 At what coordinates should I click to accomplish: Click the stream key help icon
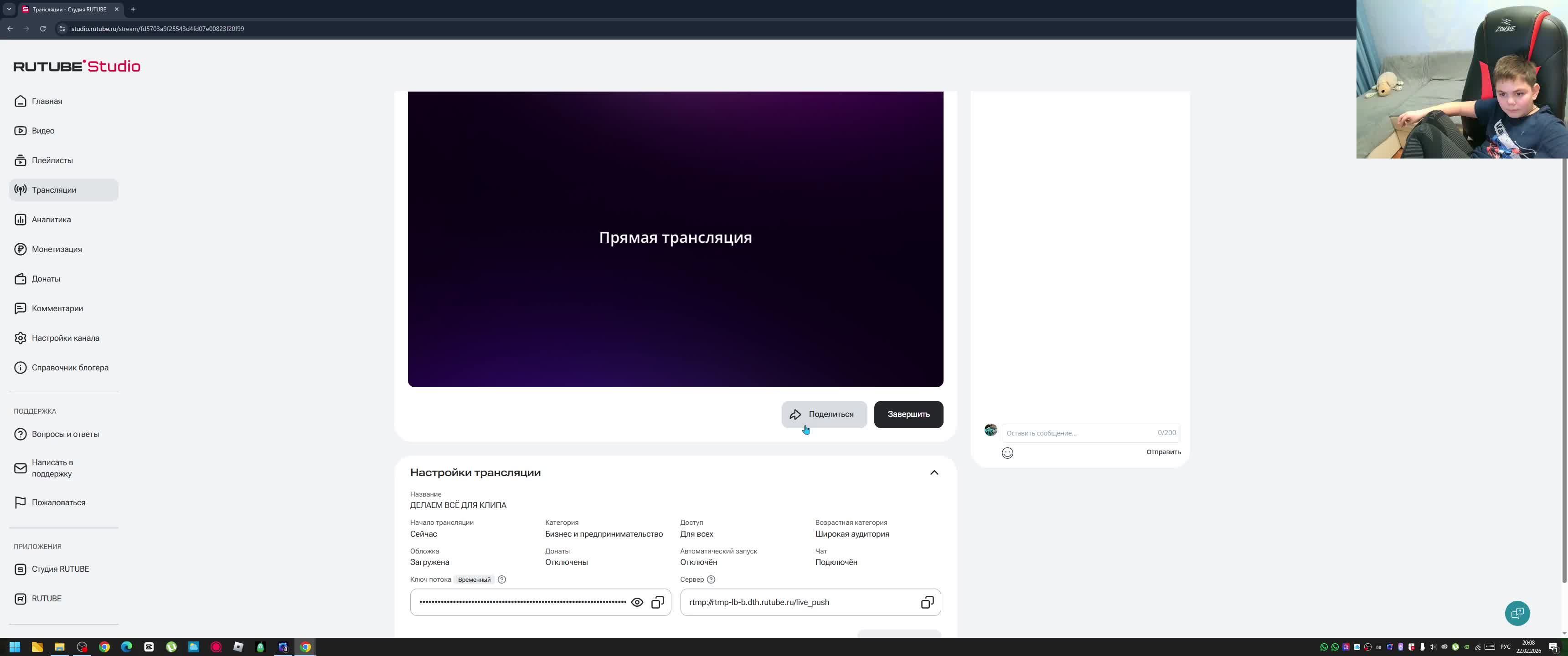click(x=501, y=579)
